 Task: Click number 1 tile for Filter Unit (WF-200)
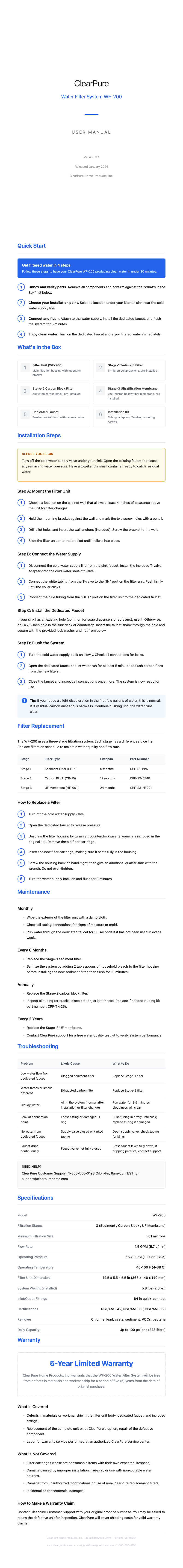[x=25, y=368]
